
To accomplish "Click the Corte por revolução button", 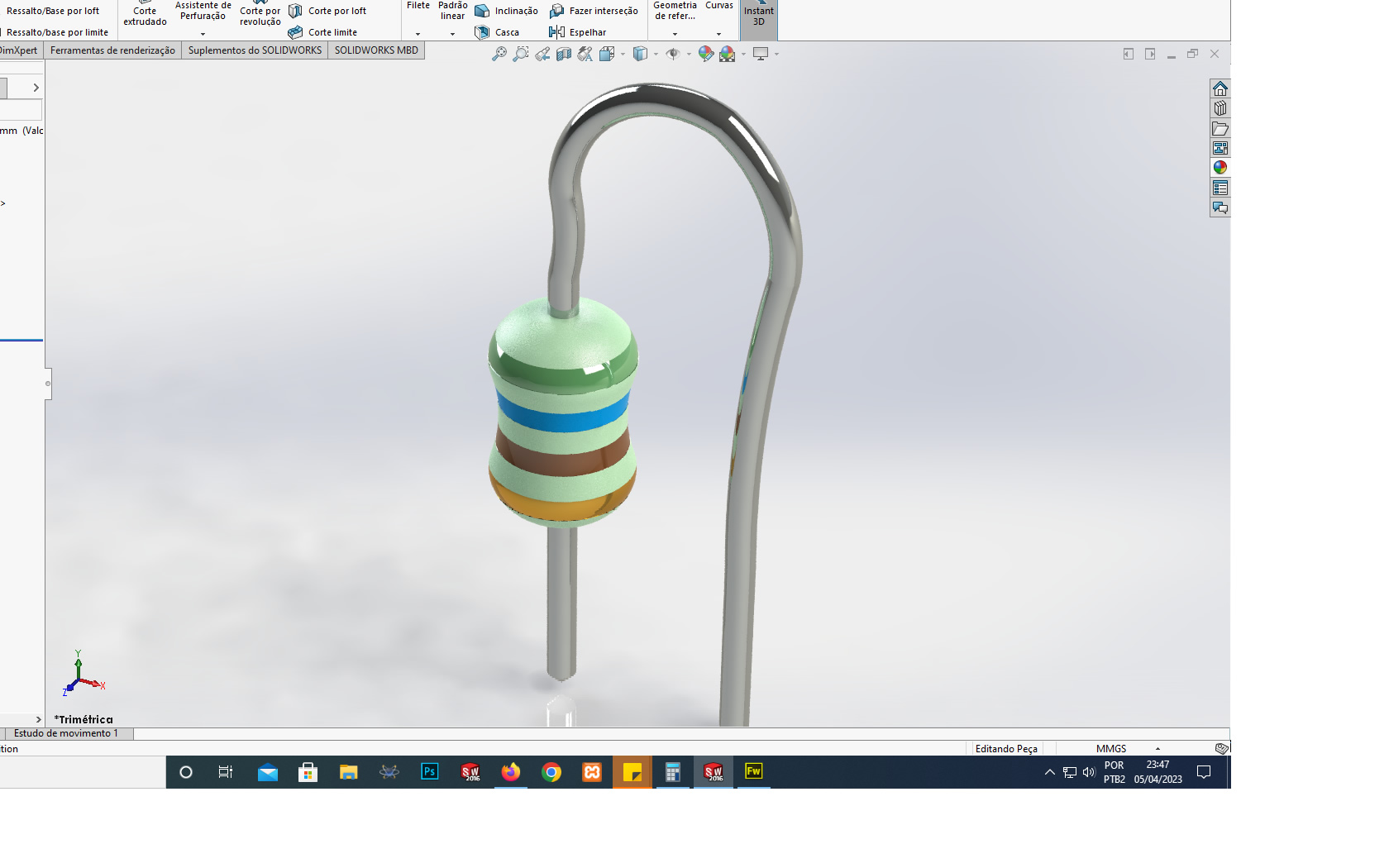I will (x=260, y=14).
